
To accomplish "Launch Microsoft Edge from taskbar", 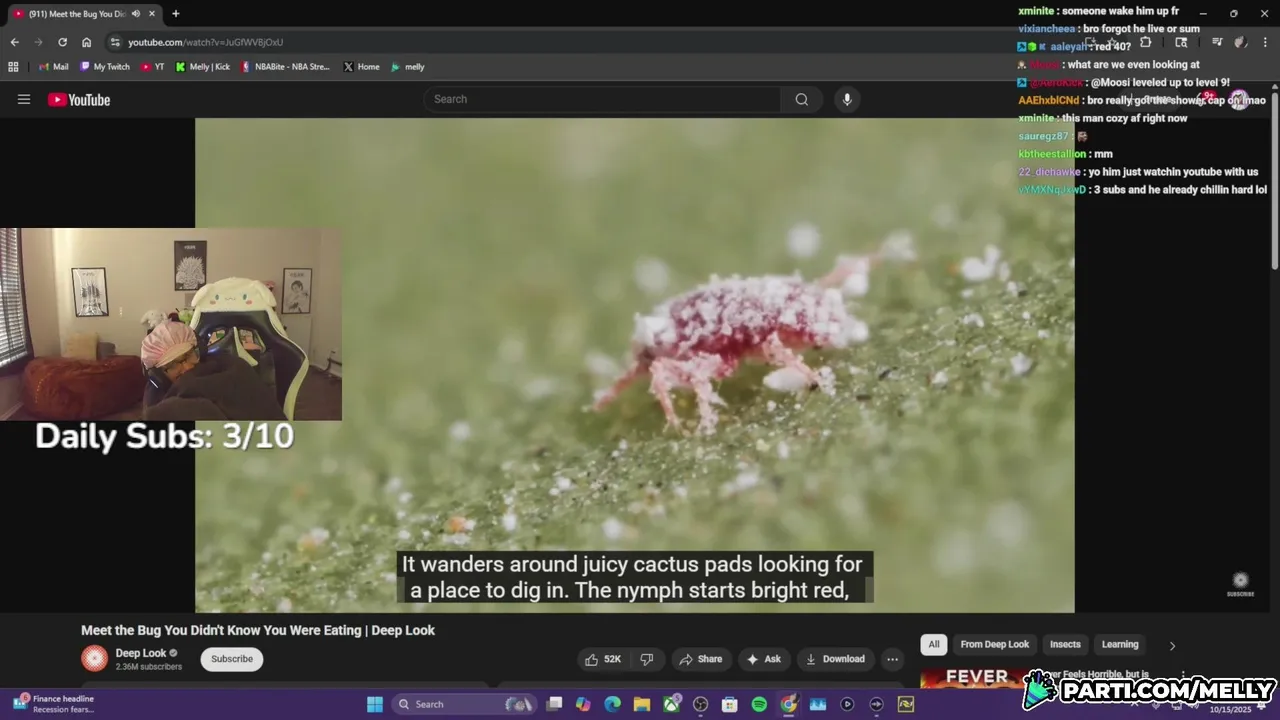I will [x=612, y=704].
